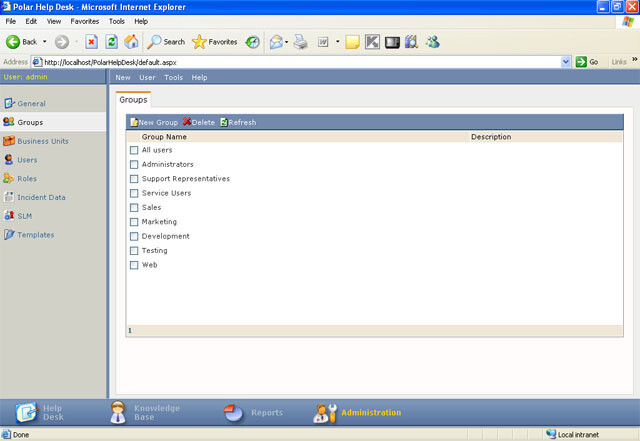Viewport: 640px width, 441px height.
Task: Open the Incident Data link
Action: pos(41,197)
